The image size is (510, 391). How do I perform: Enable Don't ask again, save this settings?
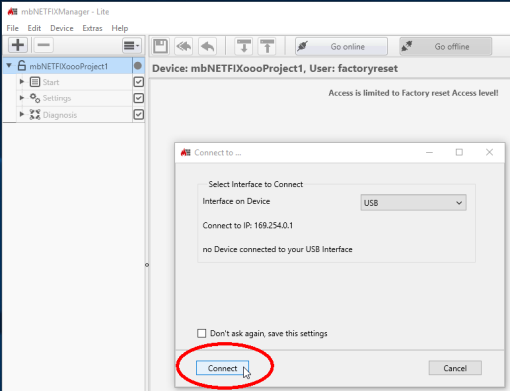[x=202, y=333]
